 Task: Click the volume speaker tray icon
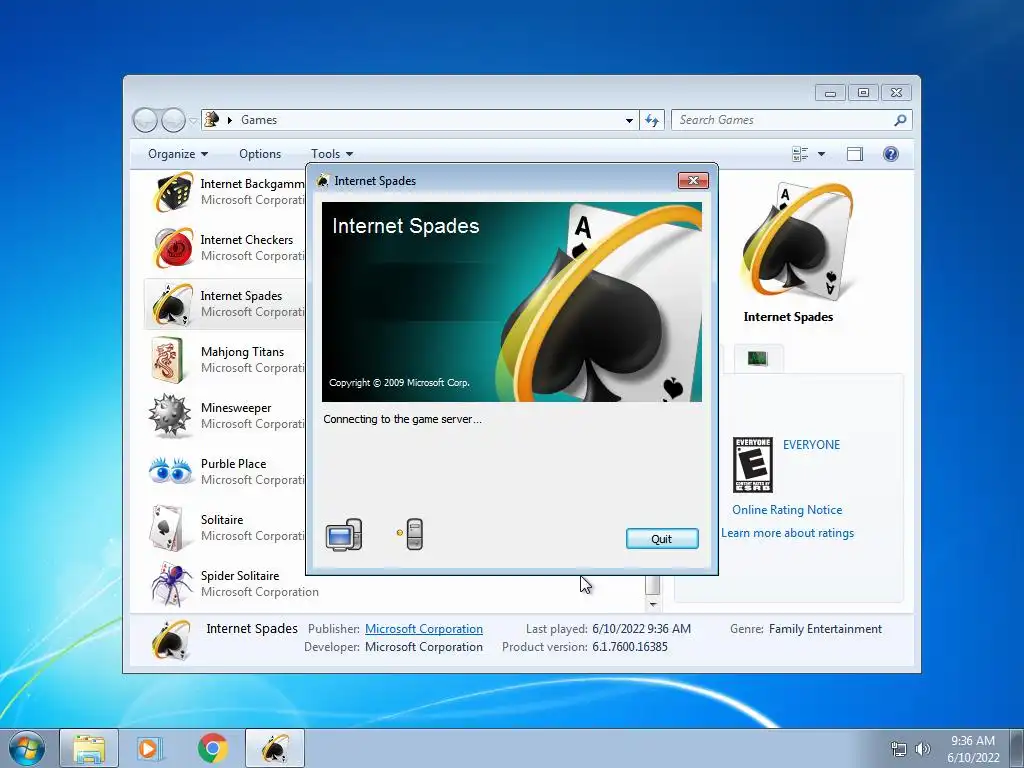[x=922, y=749]
